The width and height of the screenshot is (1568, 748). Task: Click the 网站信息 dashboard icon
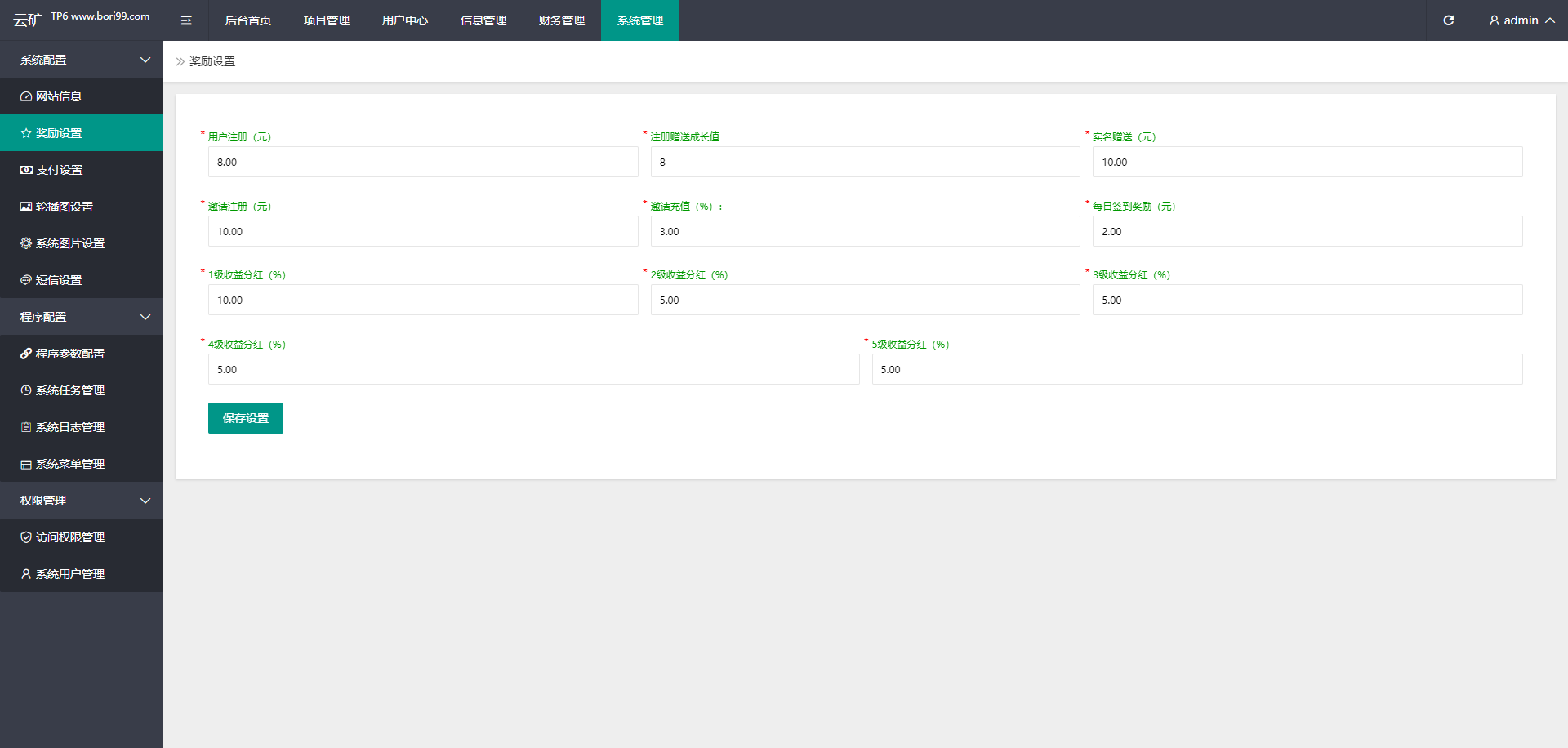(x=26, y=96)
